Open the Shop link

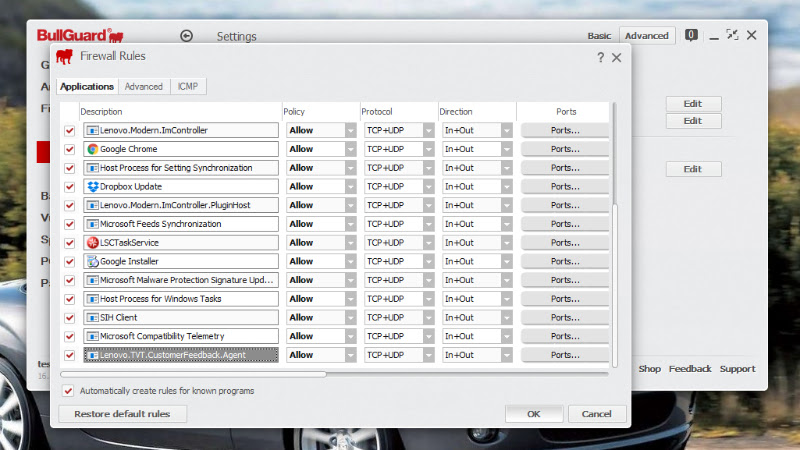click(649, 369)
